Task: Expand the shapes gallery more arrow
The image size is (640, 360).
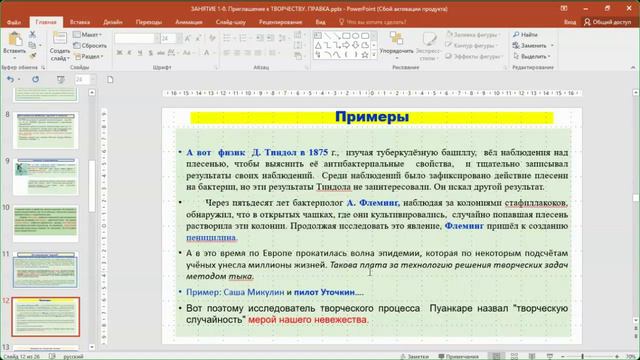Action: 374,55
